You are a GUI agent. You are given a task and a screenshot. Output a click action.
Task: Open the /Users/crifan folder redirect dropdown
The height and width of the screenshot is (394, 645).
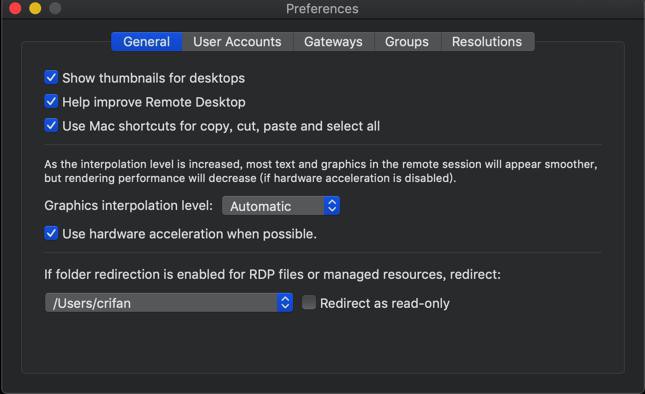[x=169, y=303]
